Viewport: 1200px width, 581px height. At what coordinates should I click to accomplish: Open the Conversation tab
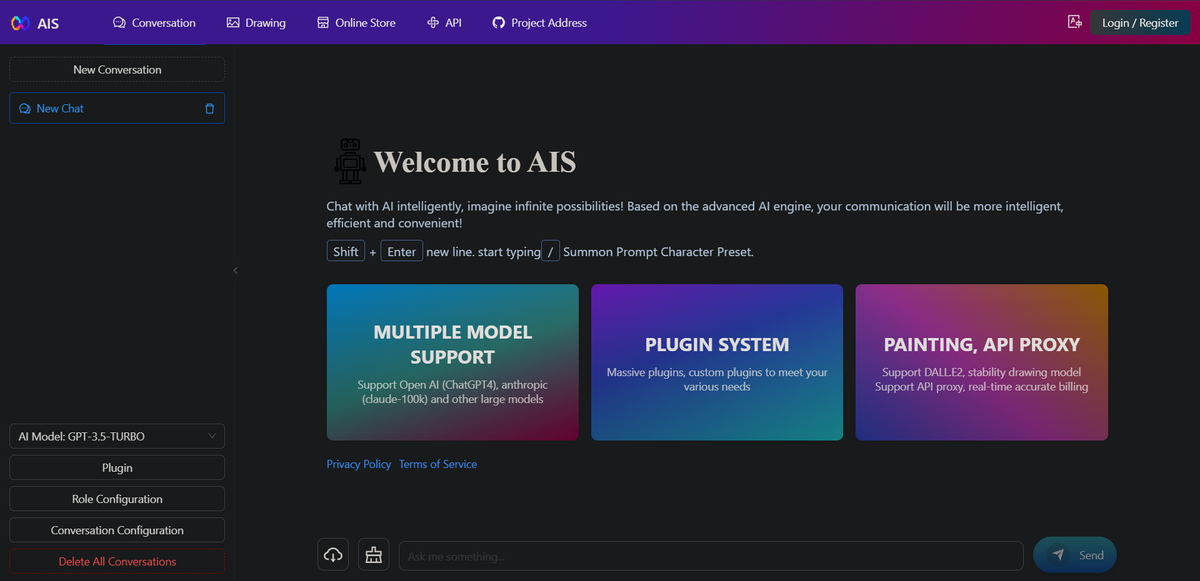tap(154, 23)
